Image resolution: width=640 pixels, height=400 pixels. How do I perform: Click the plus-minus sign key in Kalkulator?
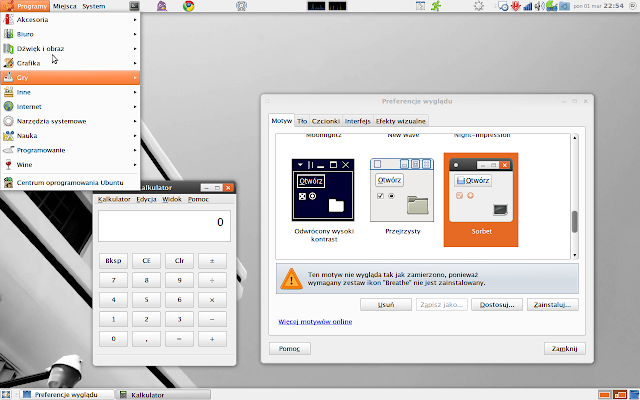coord(212,260)
